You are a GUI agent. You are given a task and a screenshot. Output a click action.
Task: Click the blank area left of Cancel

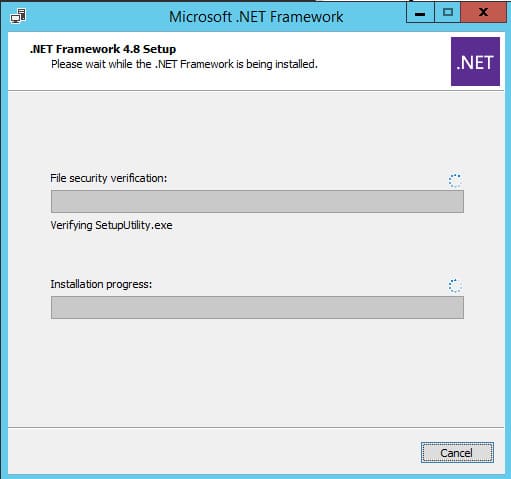point(213,452)
